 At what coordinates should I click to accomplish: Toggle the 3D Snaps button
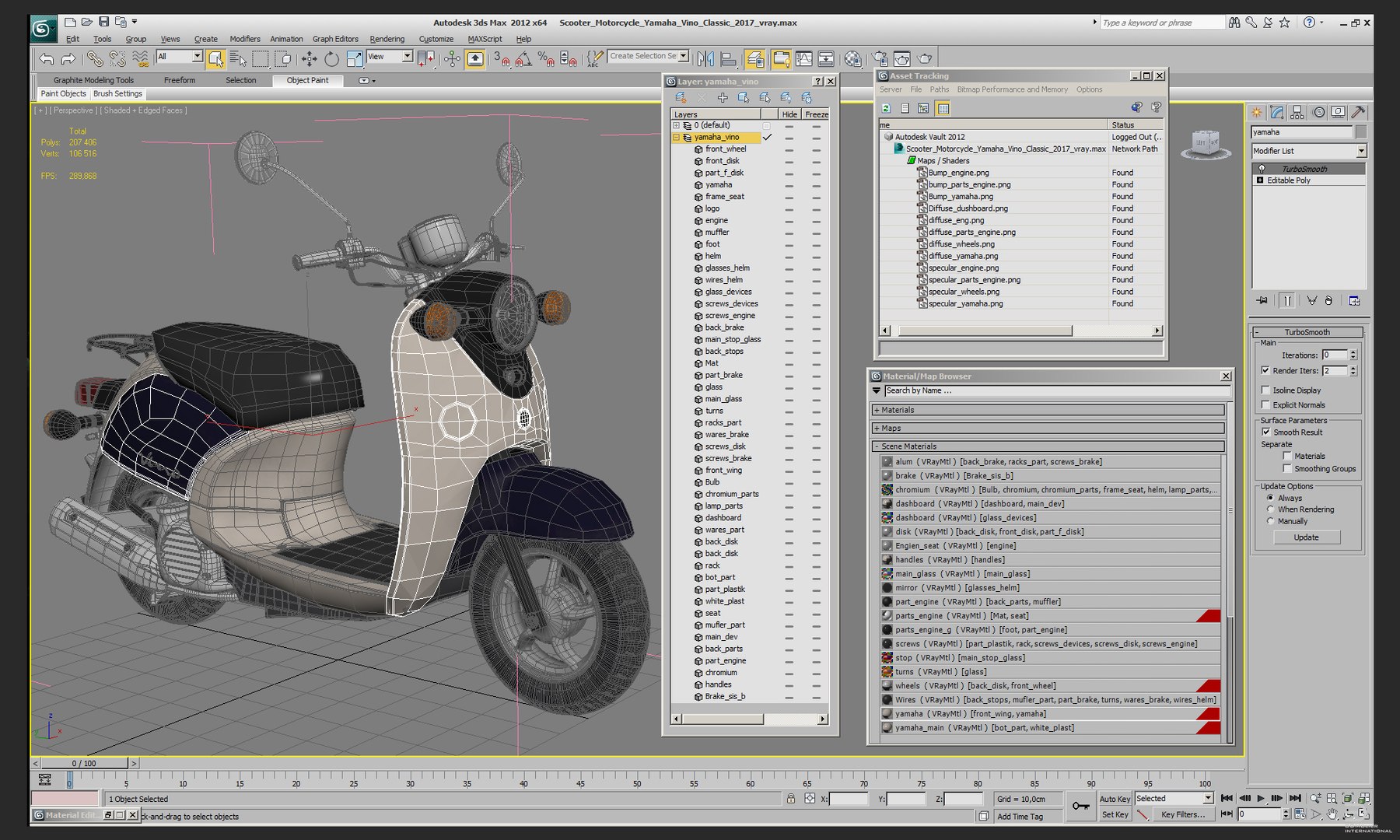coord(501,58)
